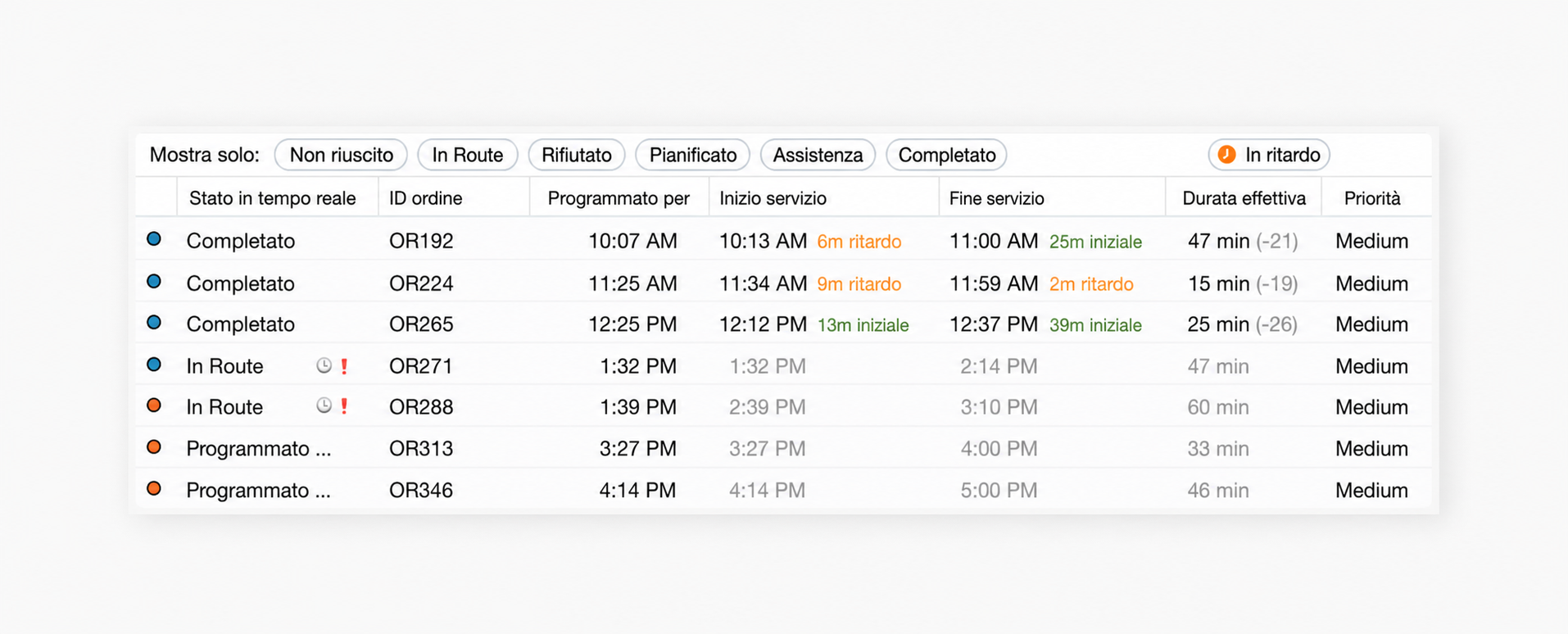Click the 9m ritardo start delay label

pos(859,284)
